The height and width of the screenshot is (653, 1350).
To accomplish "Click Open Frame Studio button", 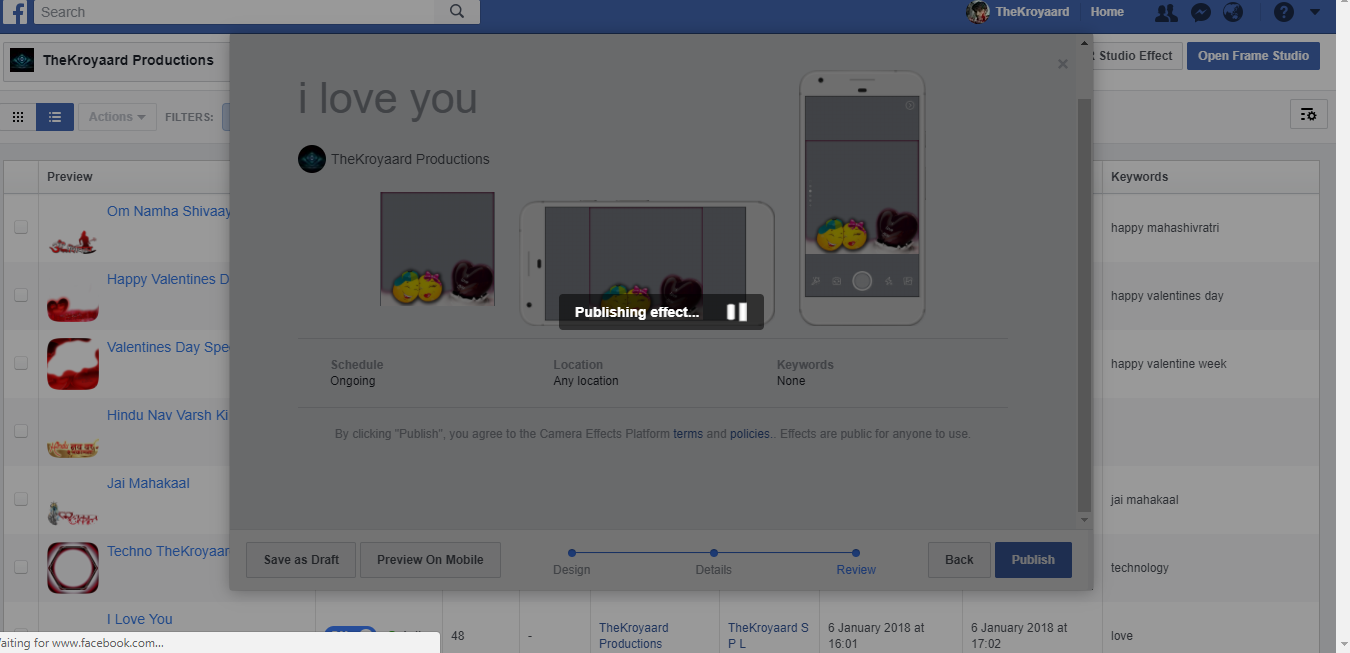I will (x=1253, y=56).
